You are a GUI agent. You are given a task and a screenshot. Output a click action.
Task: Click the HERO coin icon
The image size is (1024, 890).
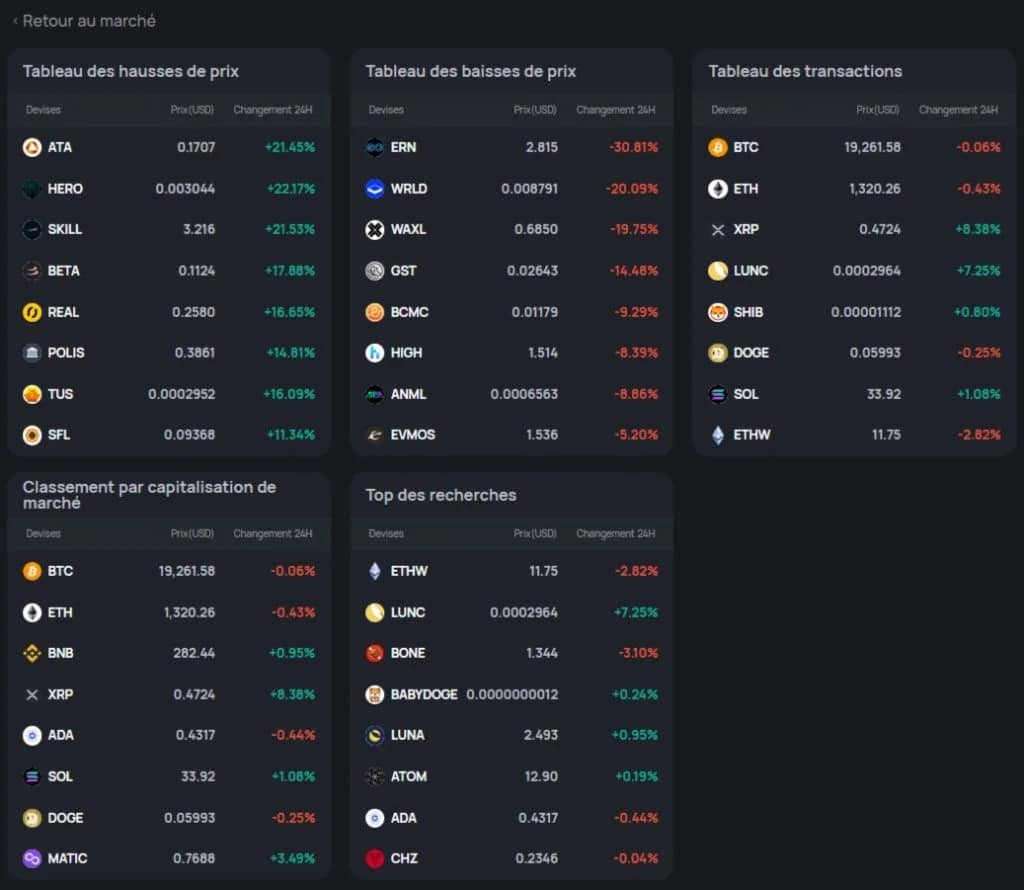tap(32, 189)
